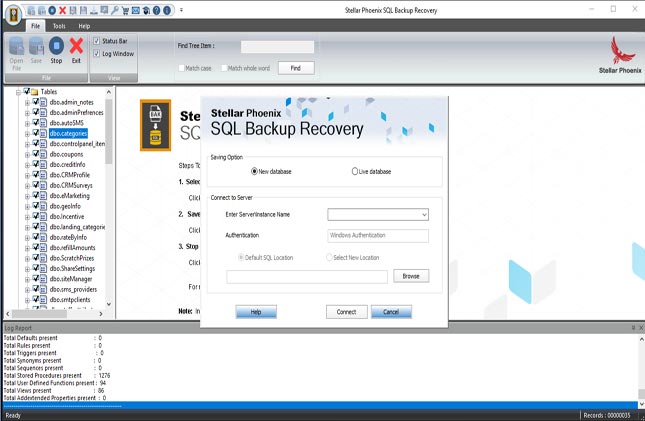
Task: Toggle the Log Window checkbox
Action: point(97,53)
